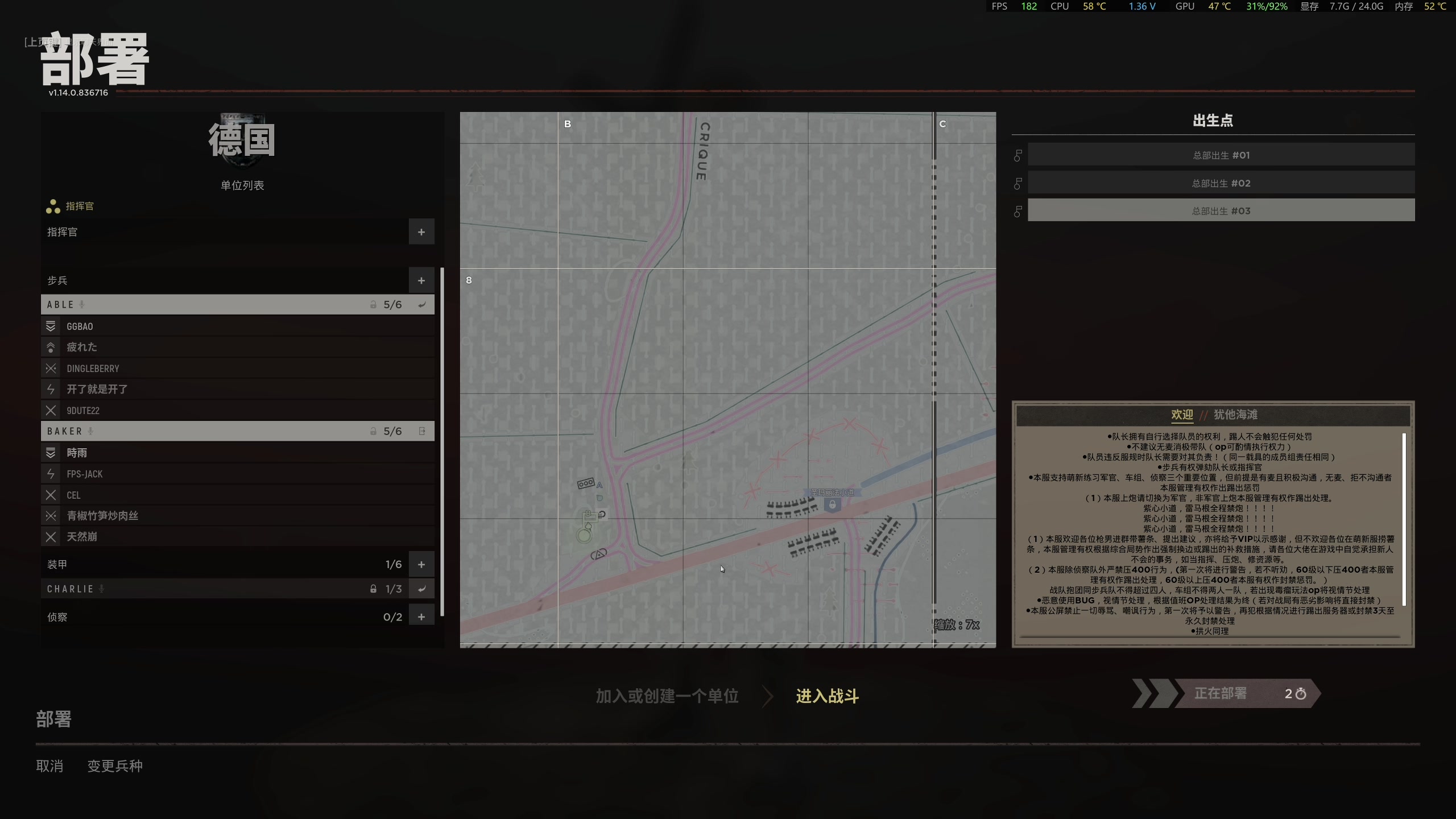
Task: Click the leave icon on BAKER squad
Action: click(x=421, y=432)
